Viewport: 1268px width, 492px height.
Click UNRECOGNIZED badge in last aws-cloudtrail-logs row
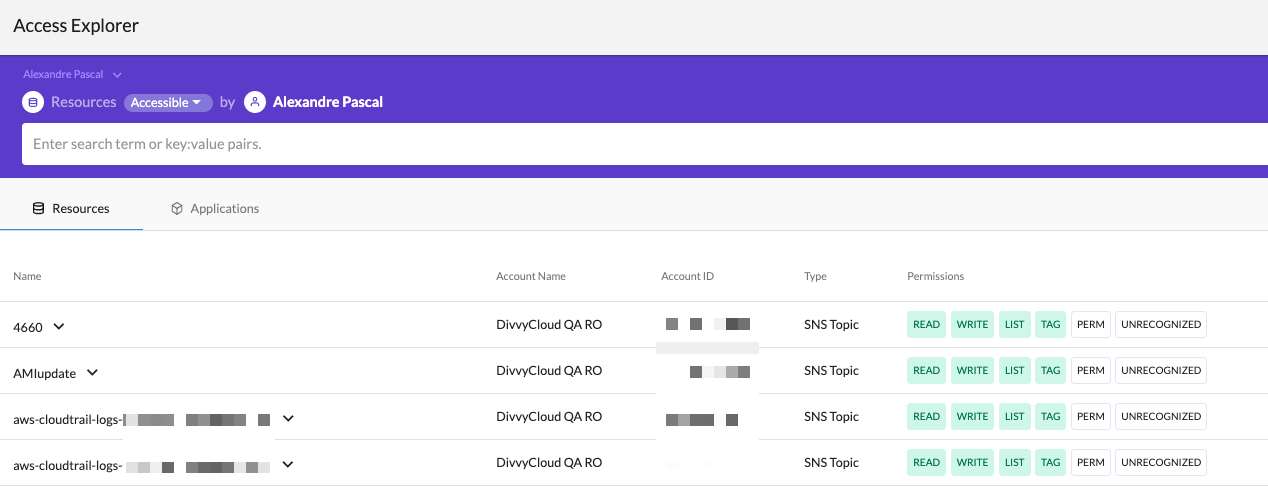tap(1161, 463)
